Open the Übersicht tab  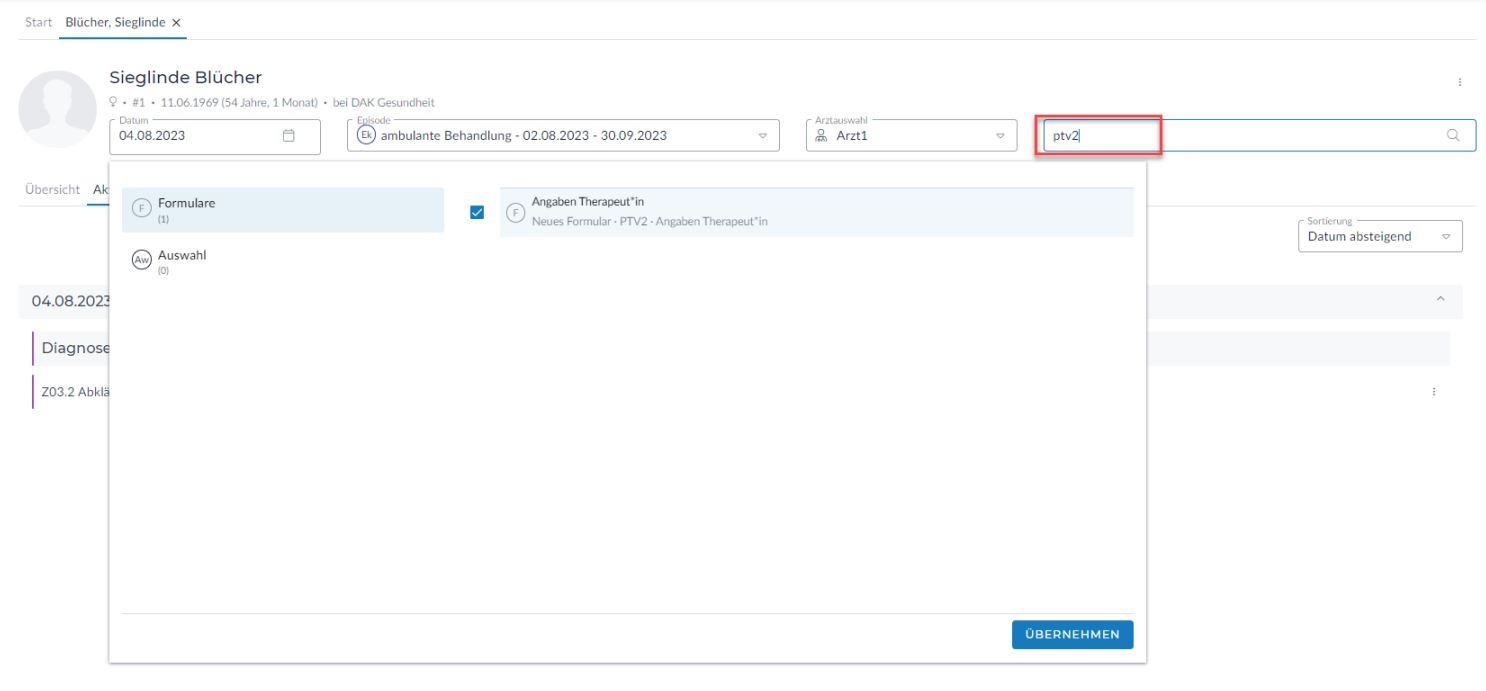click(x=52, y=190)
